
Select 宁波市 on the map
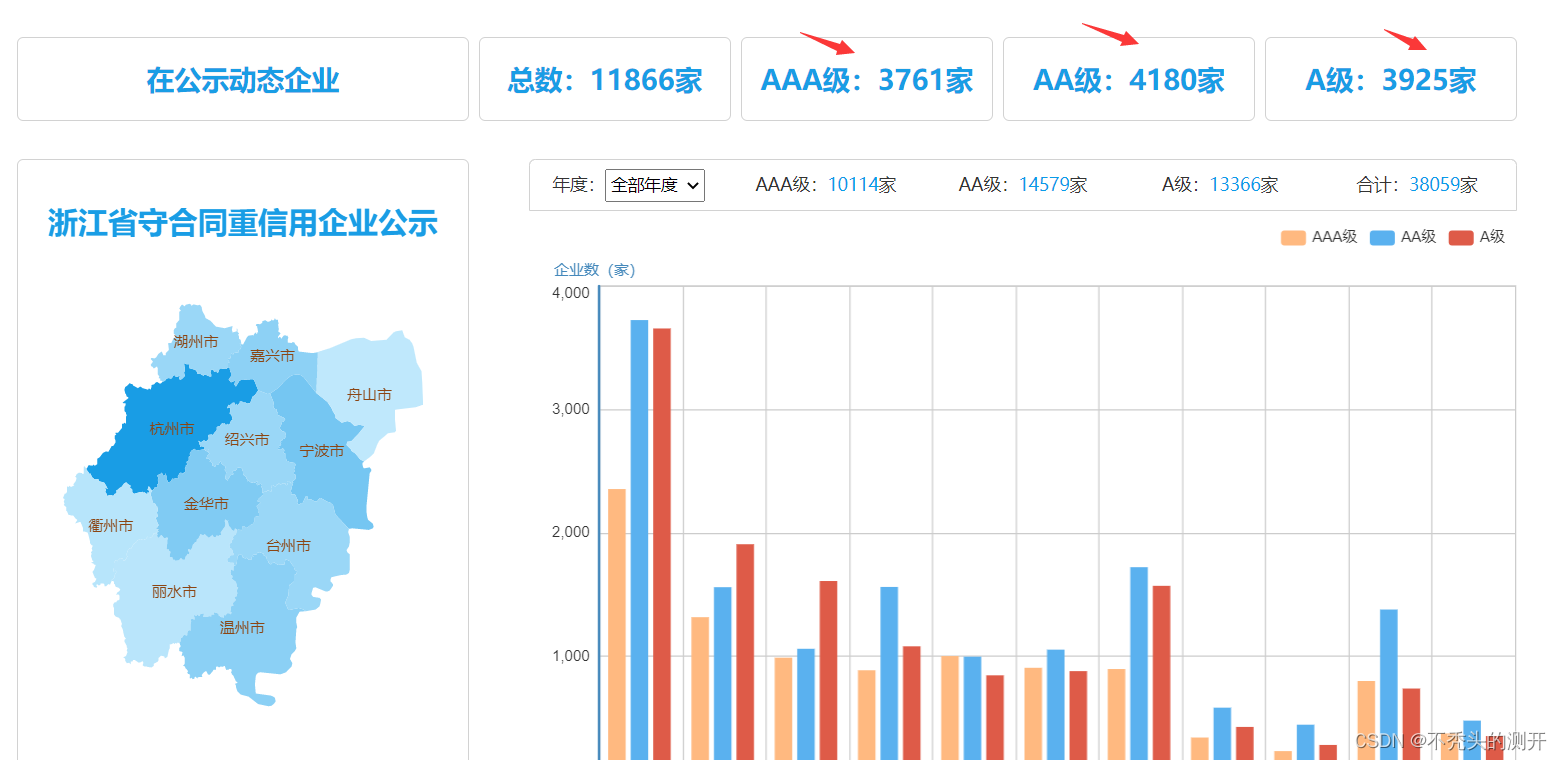[x=322, y=451]
